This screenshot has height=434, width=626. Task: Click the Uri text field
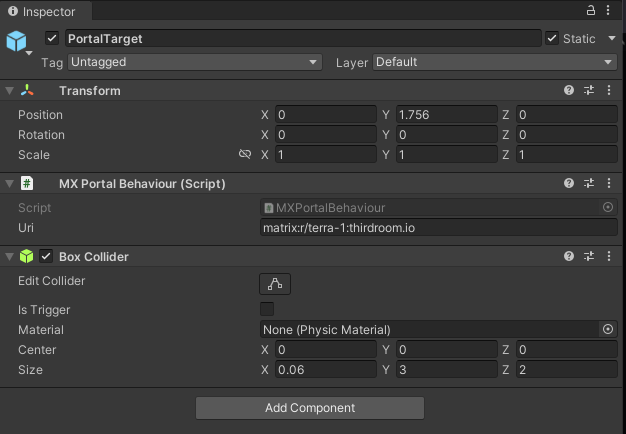(x=438, y=227)
